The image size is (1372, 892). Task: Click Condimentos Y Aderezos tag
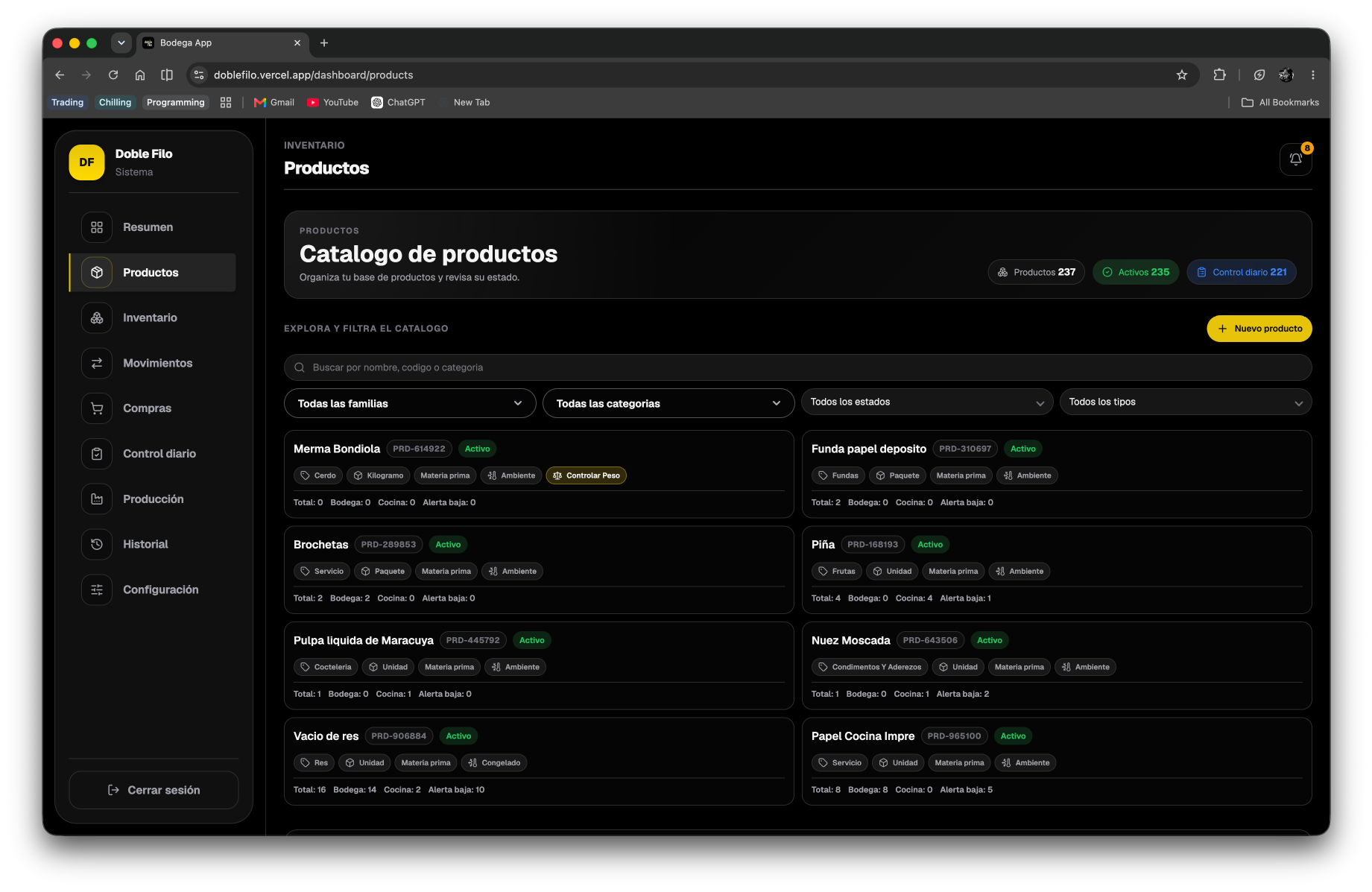pyautogui.click(x=869, y=667)
